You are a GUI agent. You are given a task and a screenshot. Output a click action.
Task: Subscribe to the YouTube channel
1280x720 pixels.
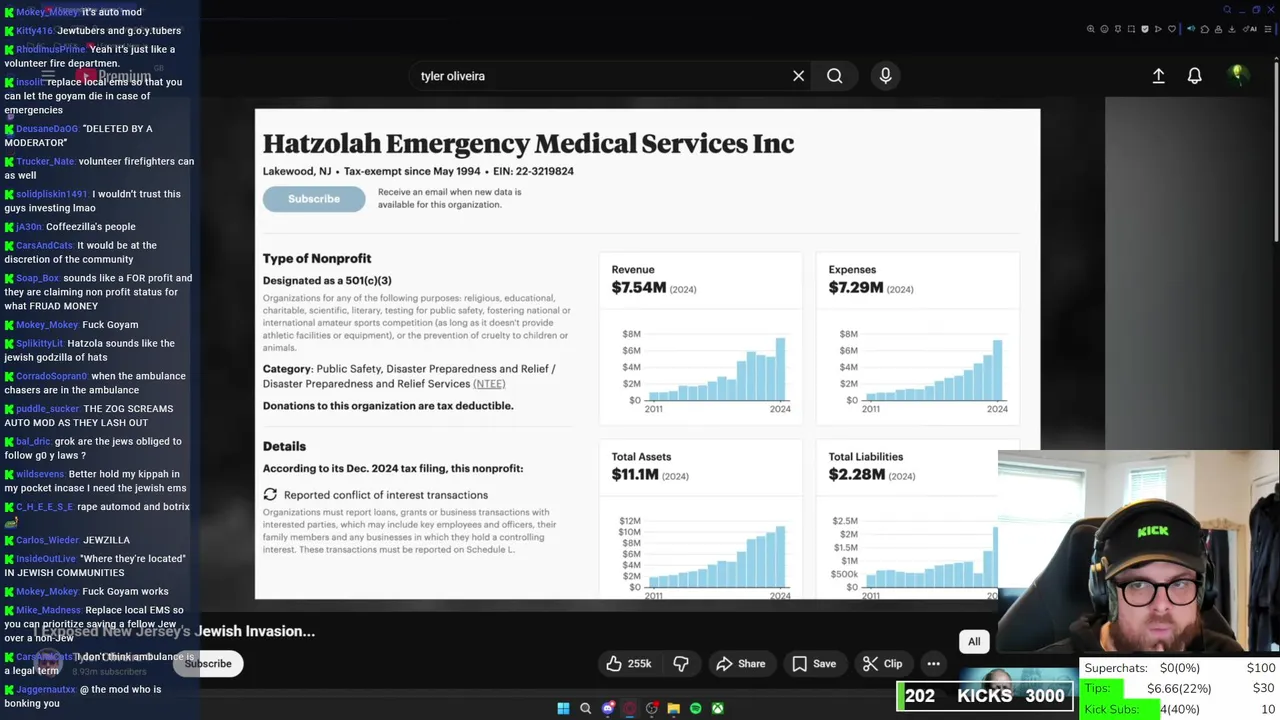coord(208,663)
